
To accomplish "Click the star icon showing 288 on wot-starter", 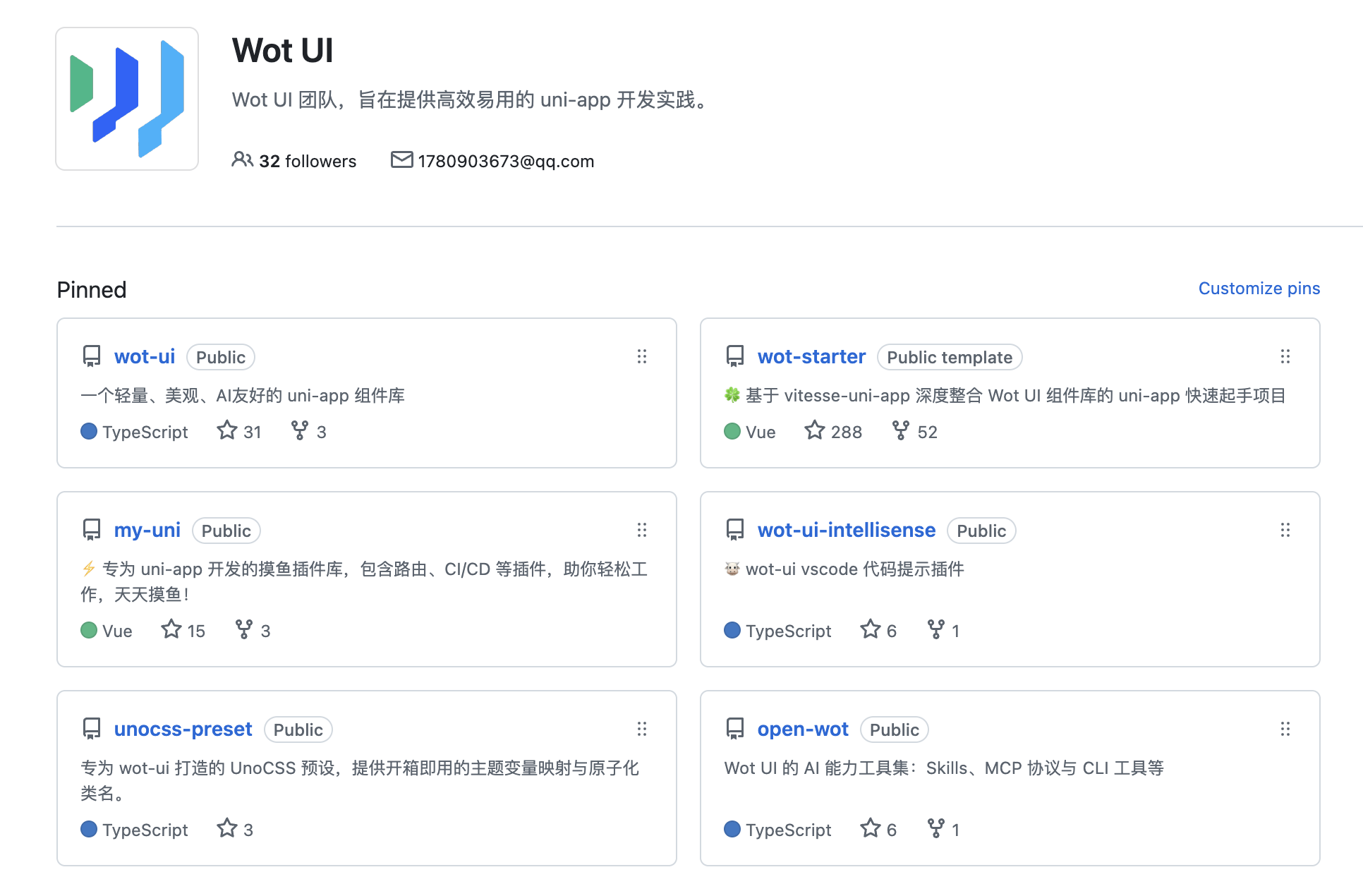I will click(x=815, y=430).
